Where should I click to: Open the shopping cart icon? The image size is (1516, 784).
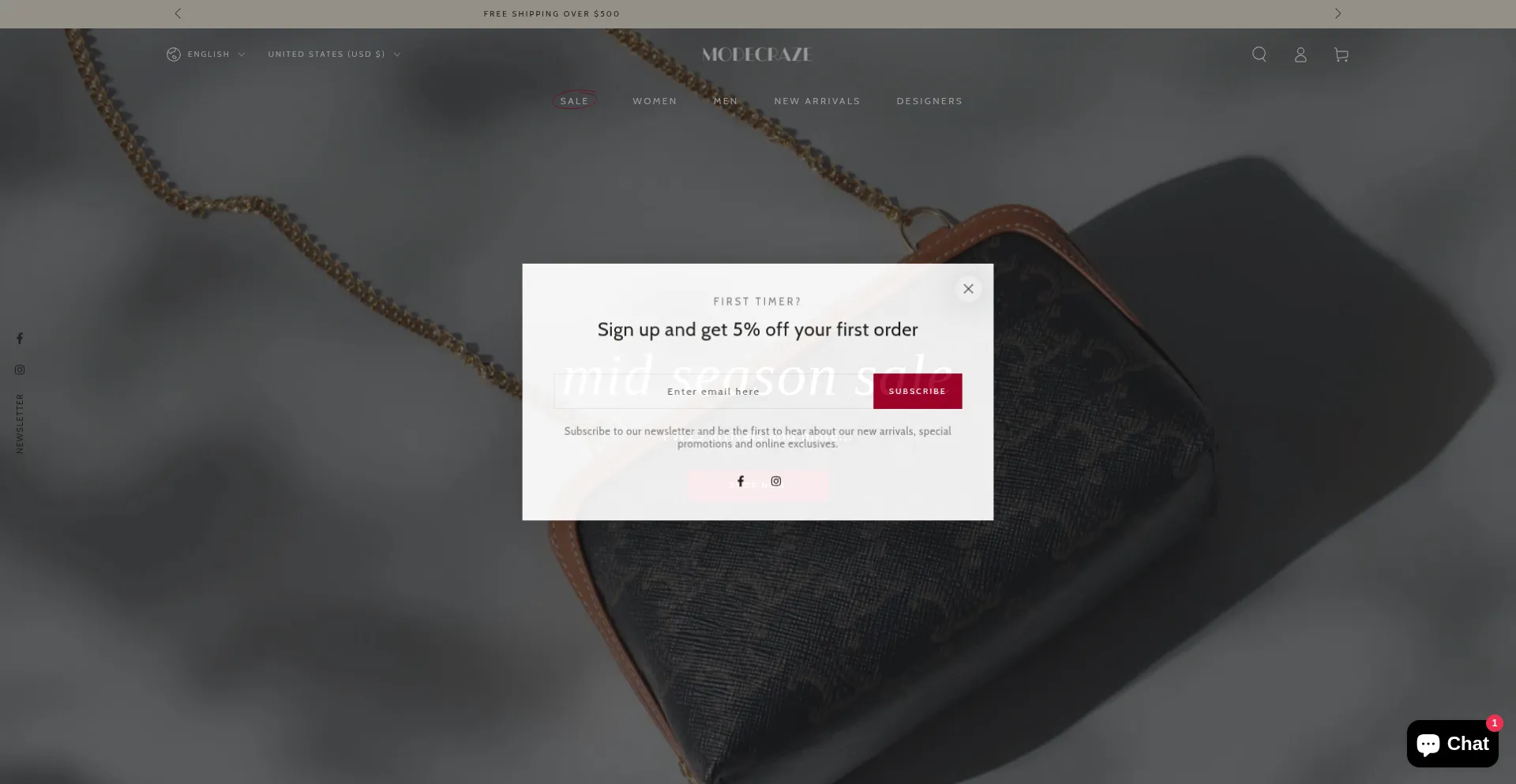click(1341, 54)
